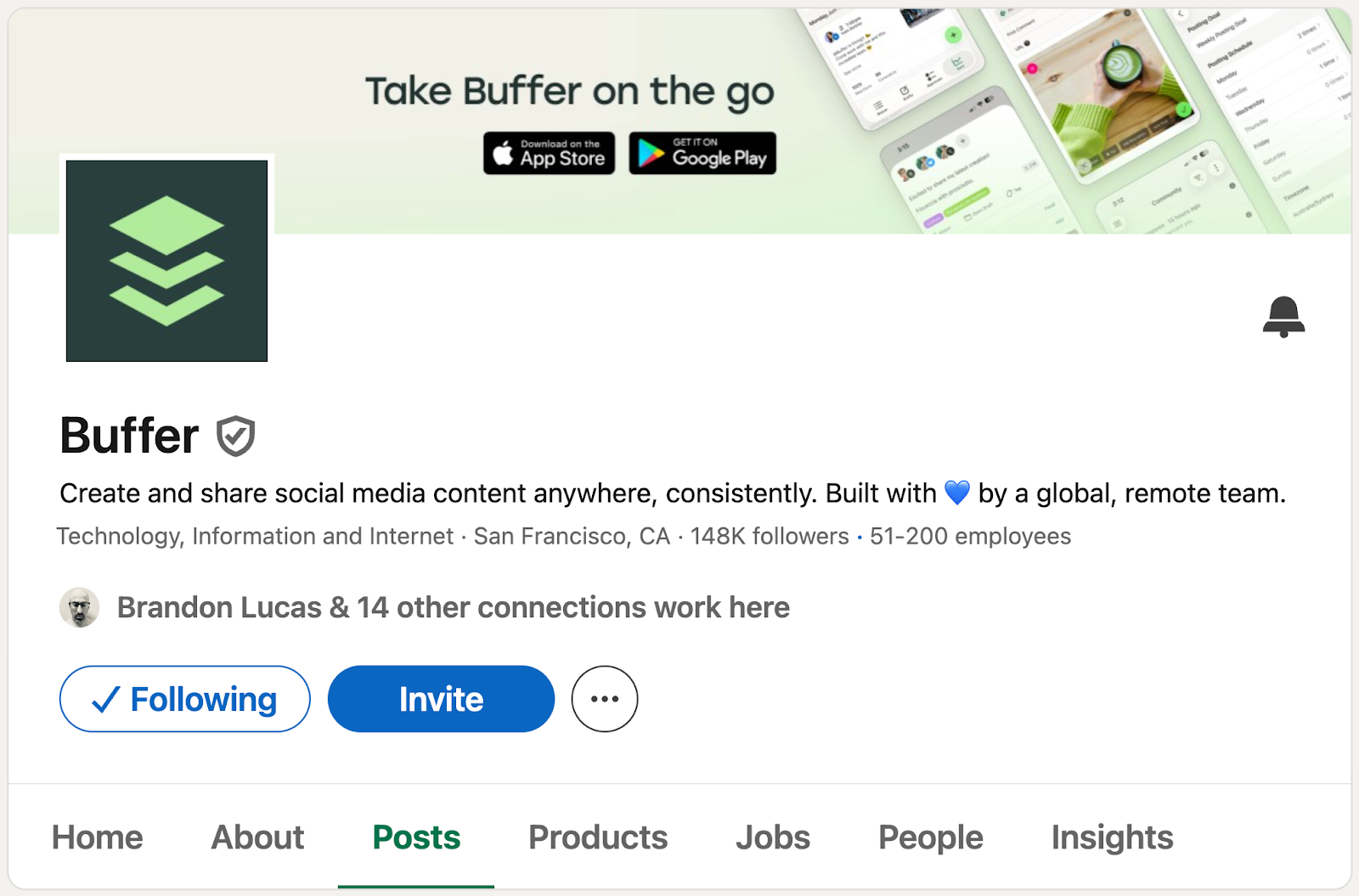Screen dimensions: 1359x896
Task: Switch to the Home tab
Action: [96, 837]
